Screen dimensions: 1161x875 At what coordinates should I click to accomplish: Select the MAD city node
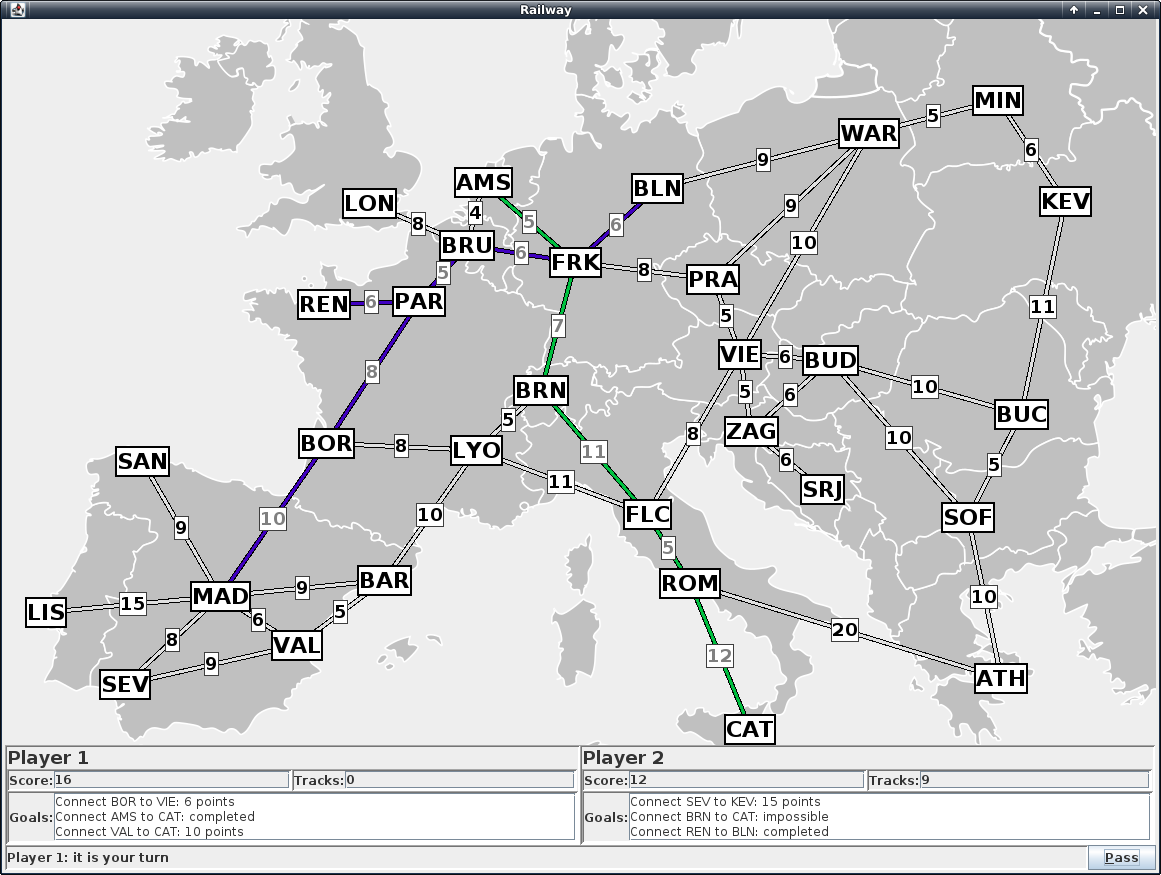tap(220, 597)
